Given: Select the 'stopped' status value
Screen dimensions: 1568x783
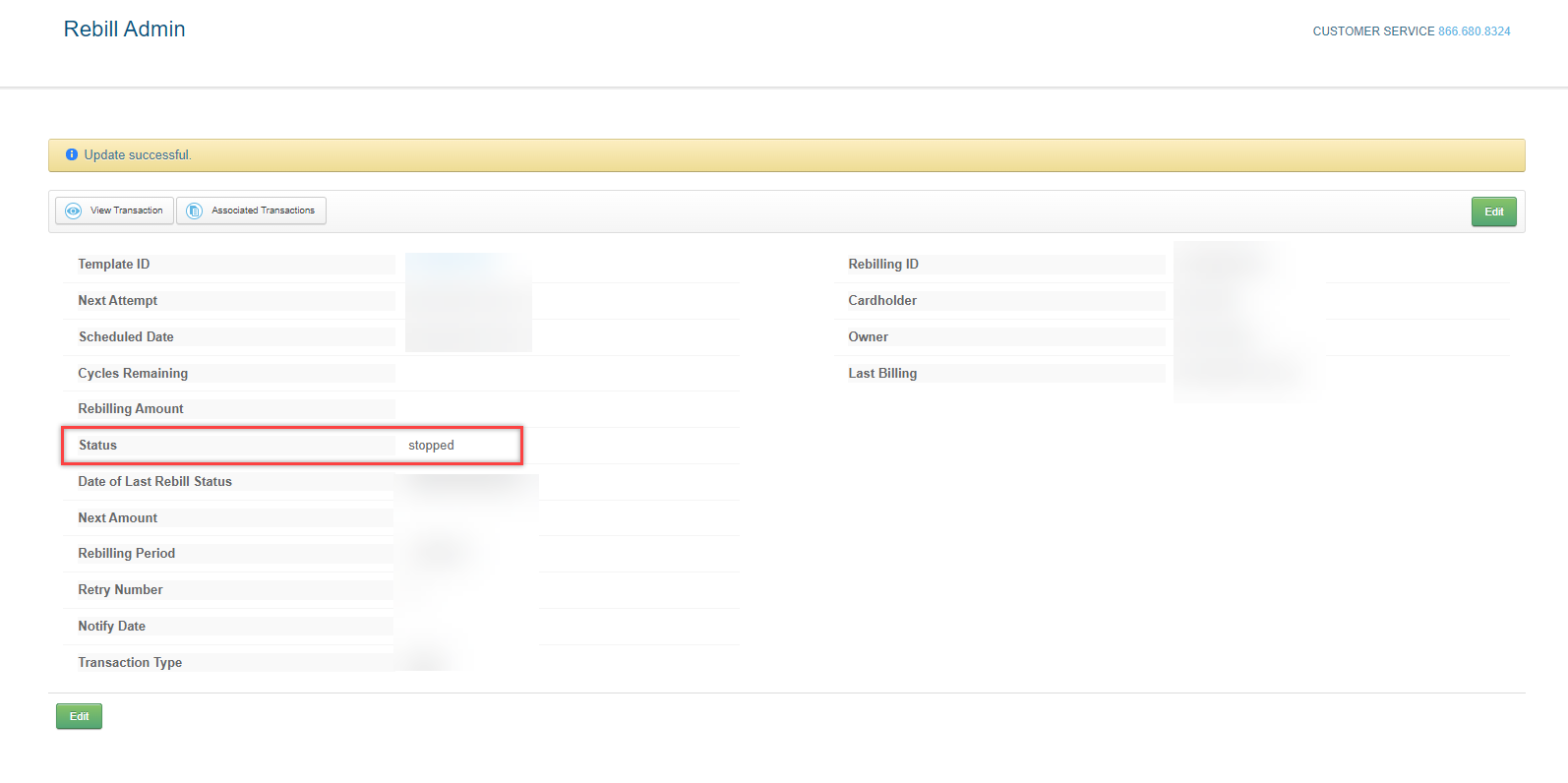Looking at the screenshot, I should tap(431, 446).
